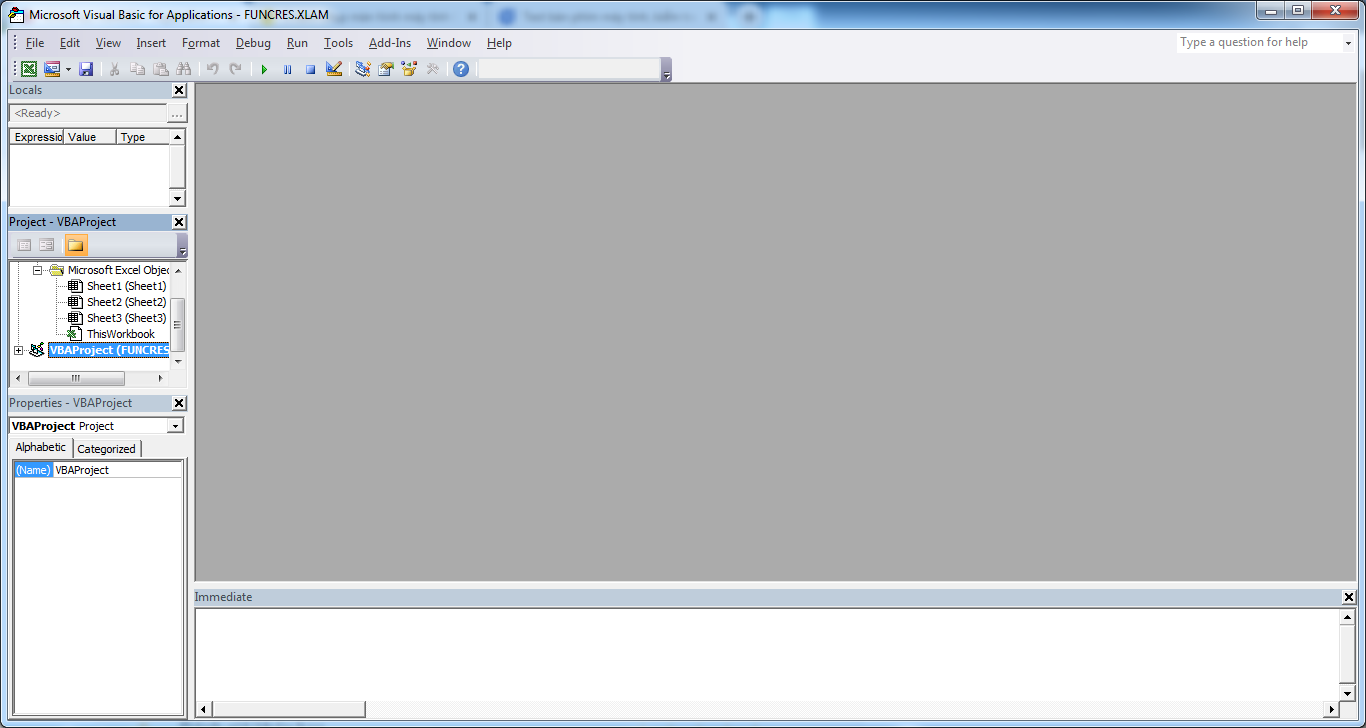Click the Copy toolbar icon
1366x728 pixels.
138,69
